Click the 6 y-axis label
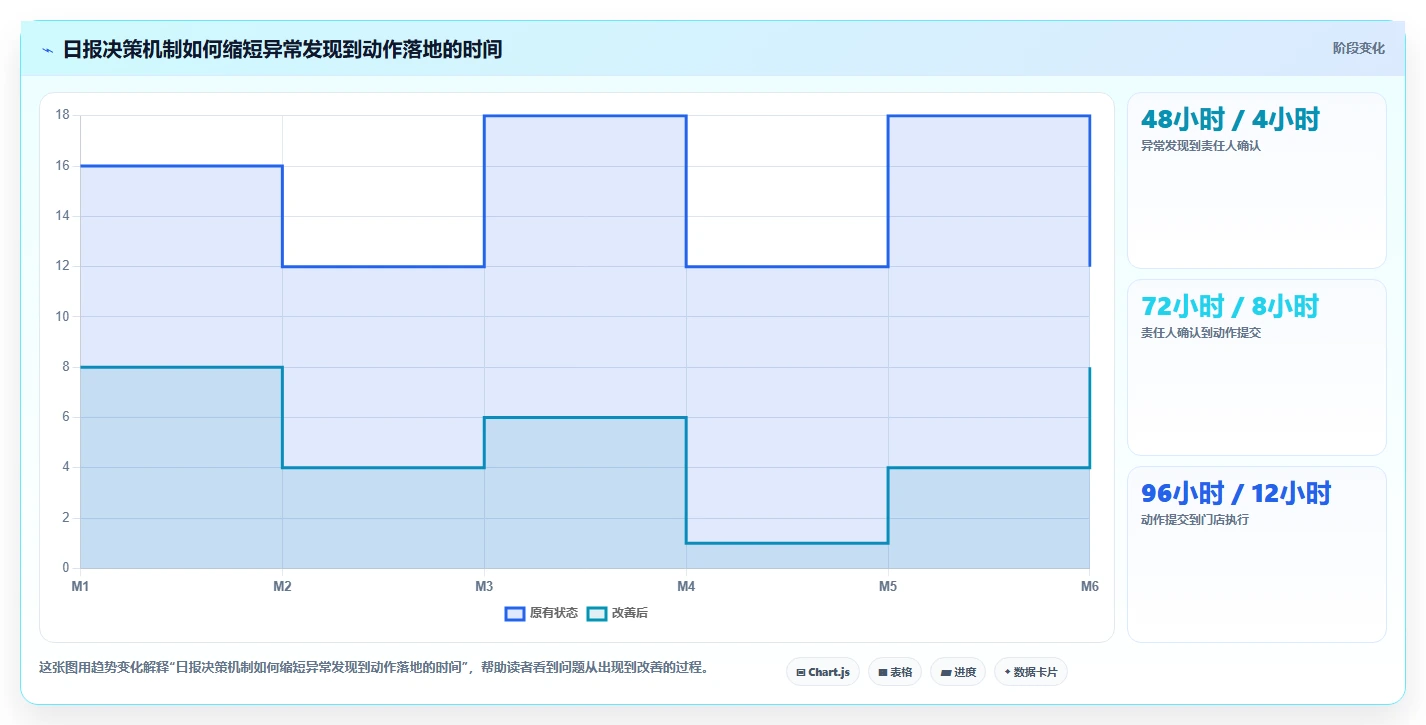 click(65, 417)
